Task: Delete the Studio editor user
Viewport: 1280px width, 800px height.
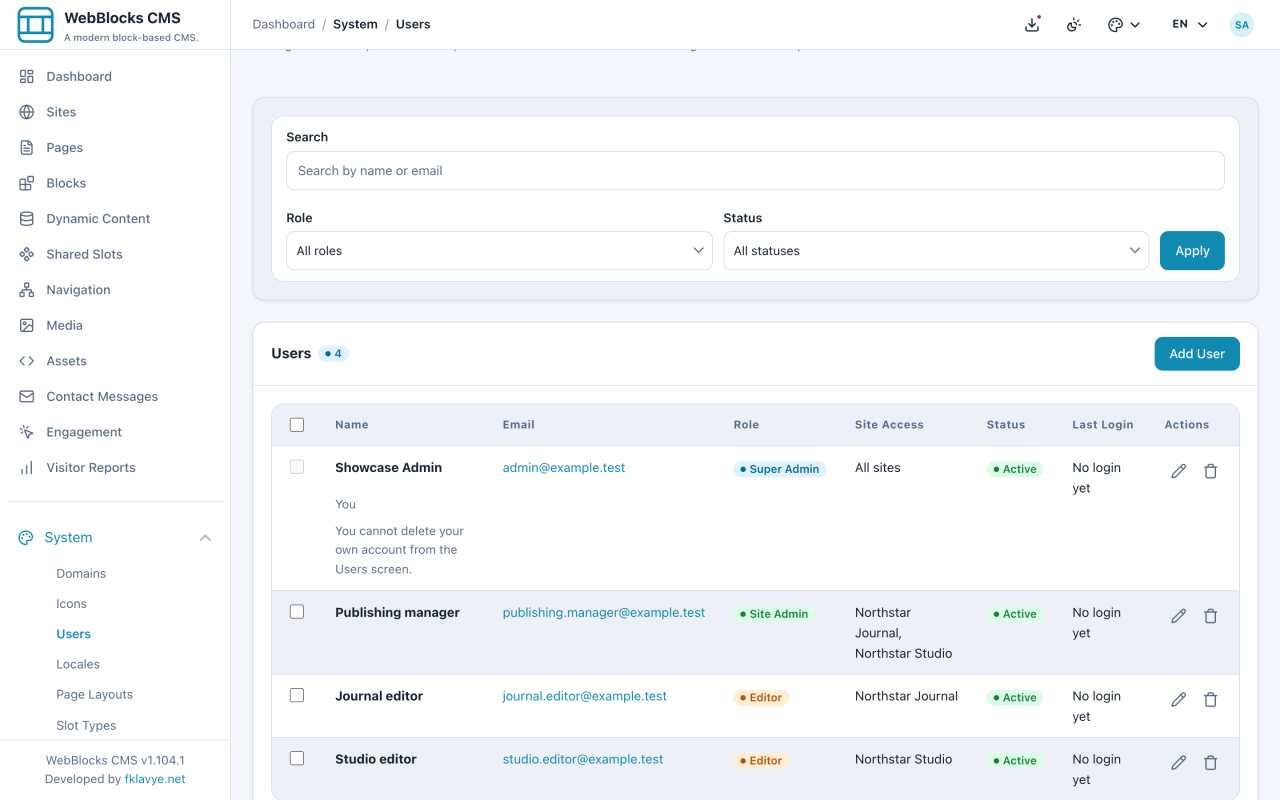Action: click(1211, 763)
